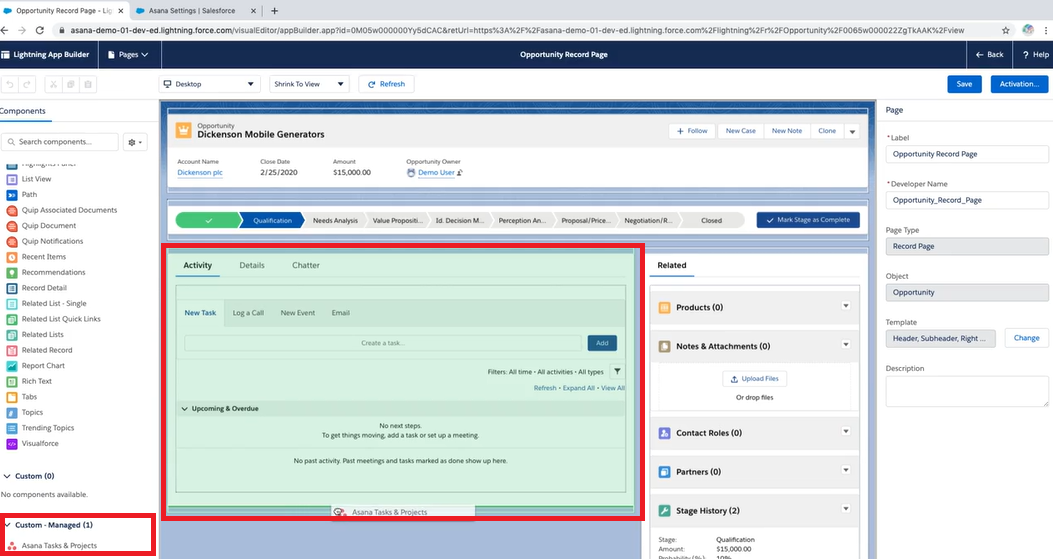Bookmark this page with the star icon
This screenshot has height=559, width=1053.
tap(1005, 30)
